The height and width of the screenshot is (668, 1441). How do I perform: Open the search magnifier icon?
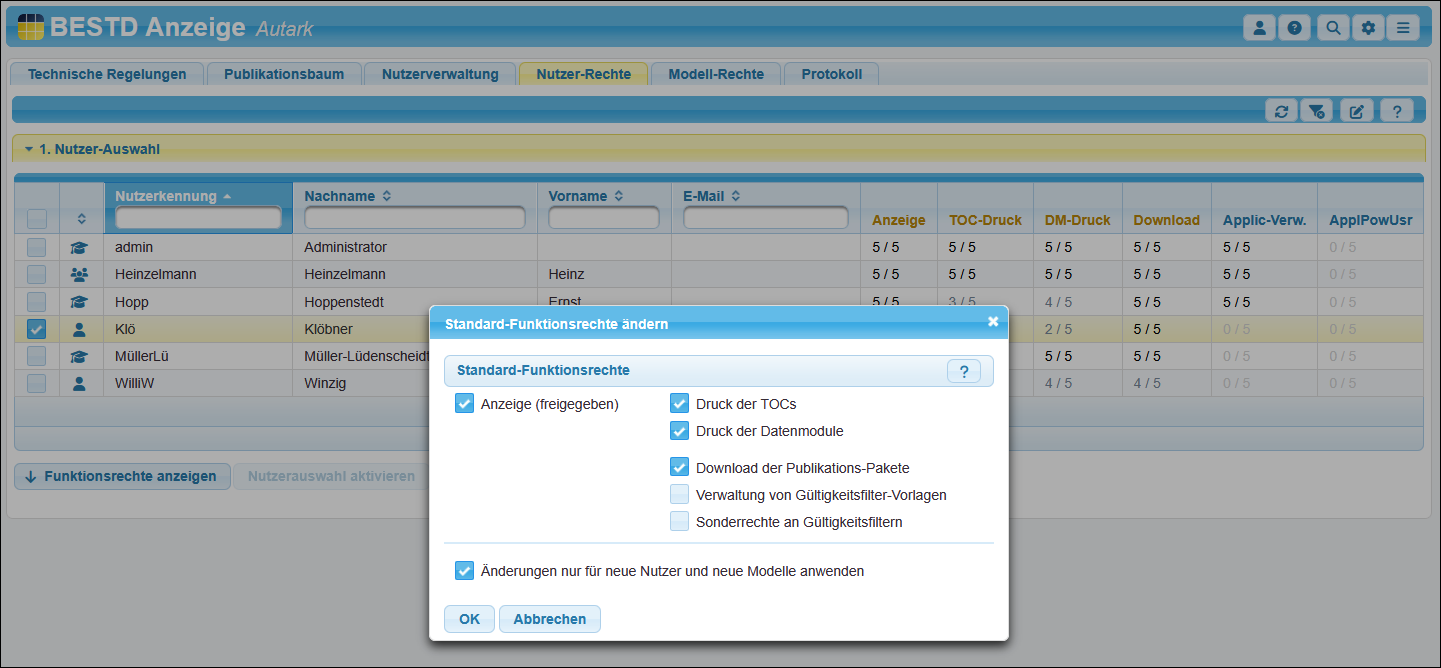pos(1332,28)
